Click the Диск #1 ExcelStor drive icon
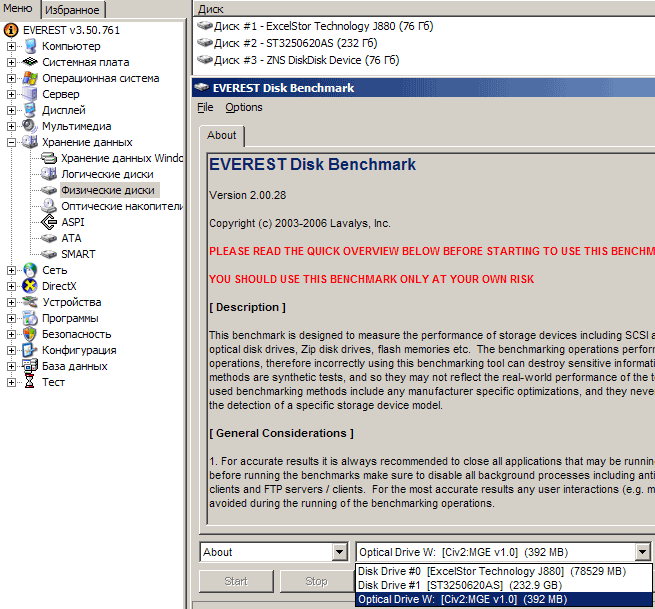The width and height of the screenshot is (655, 609). coord(205,26)
